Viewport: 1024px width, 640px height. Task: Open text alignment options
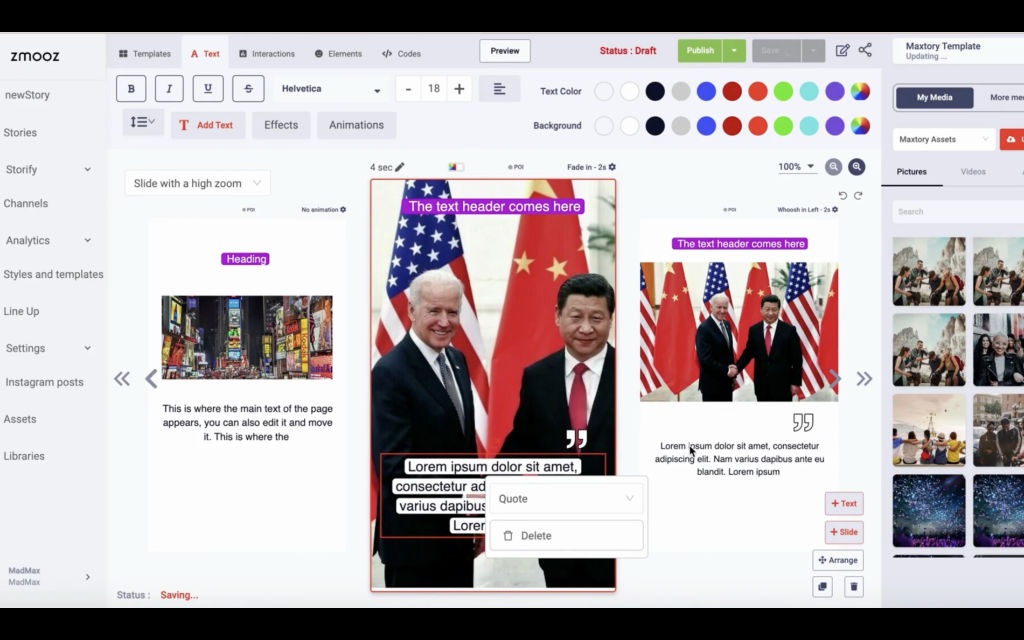point(500,89)
